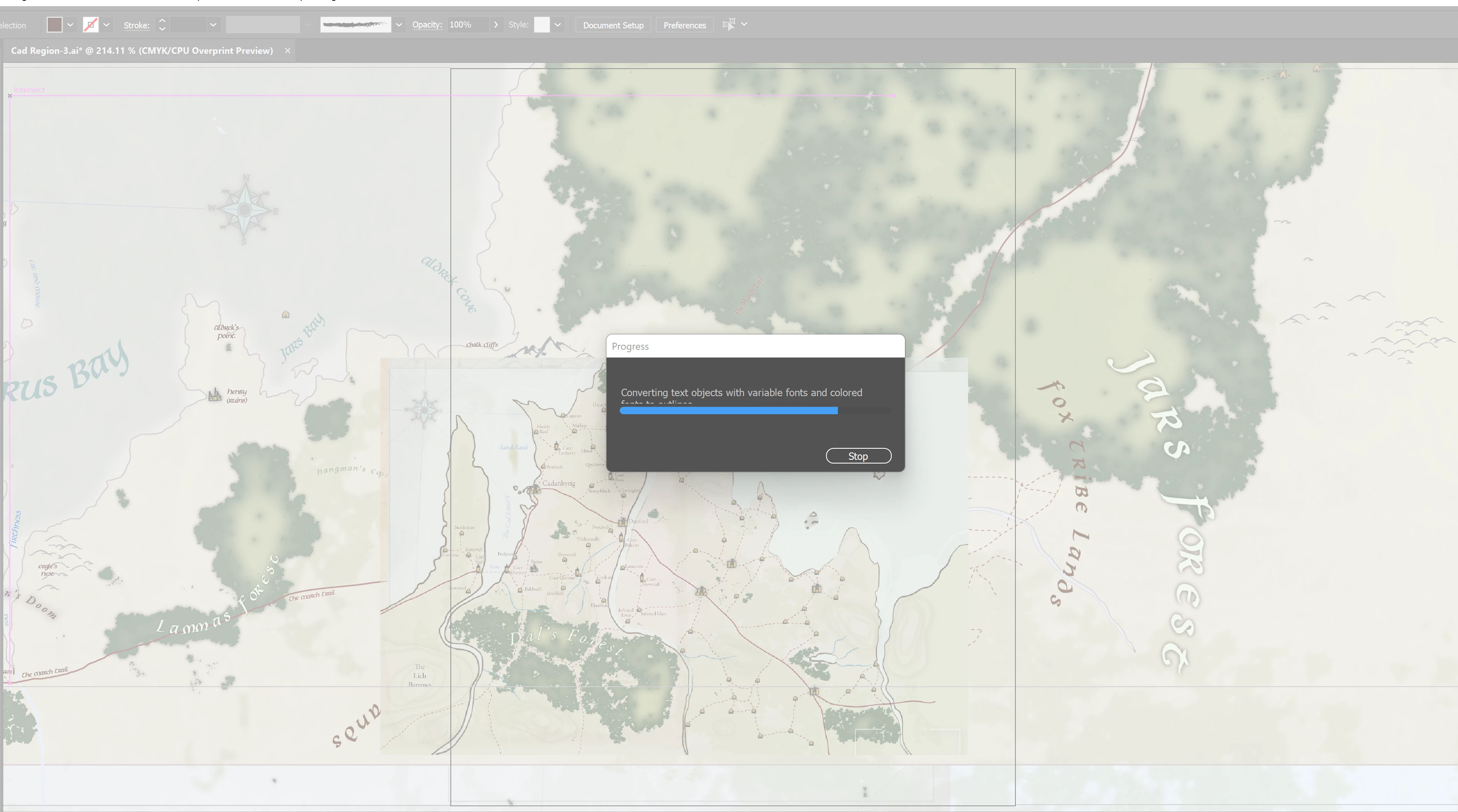
Task: Open the Fill color dropdown arrow
Action: [70, 25]
